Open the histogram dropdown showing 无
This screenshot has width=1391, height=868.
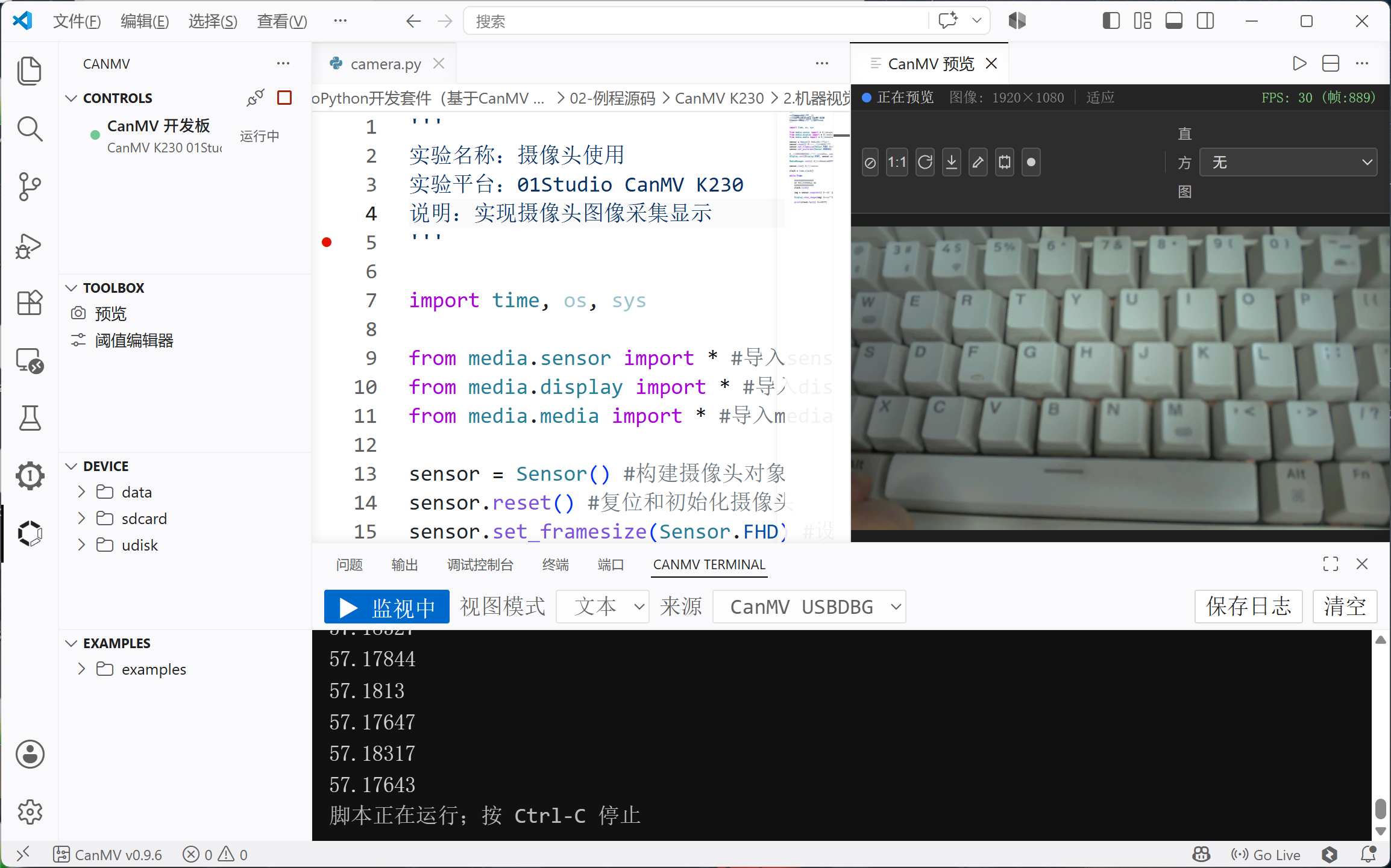[x=1289, y=163]
